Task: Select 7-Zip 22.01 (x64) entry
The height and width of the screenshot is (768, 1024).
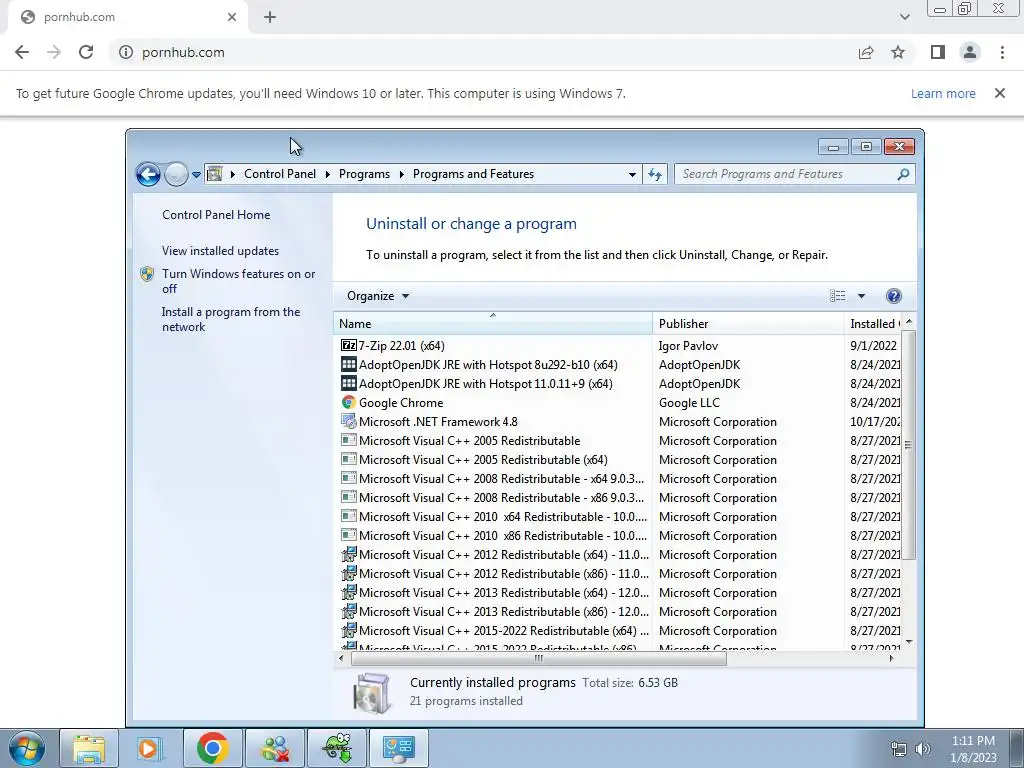Action: [392, 345]
